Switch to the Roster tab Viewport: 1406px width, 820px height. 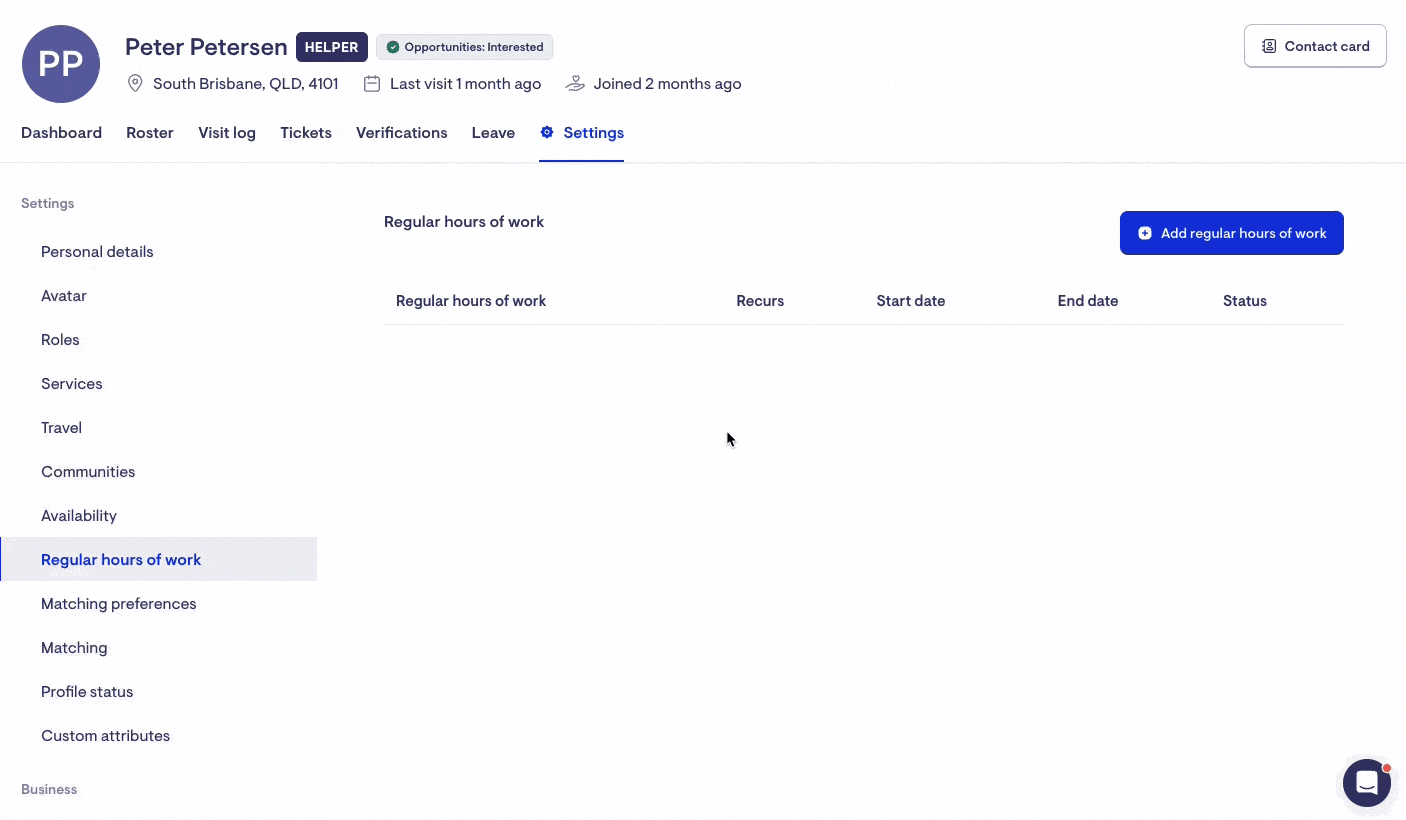coord(150,133)
